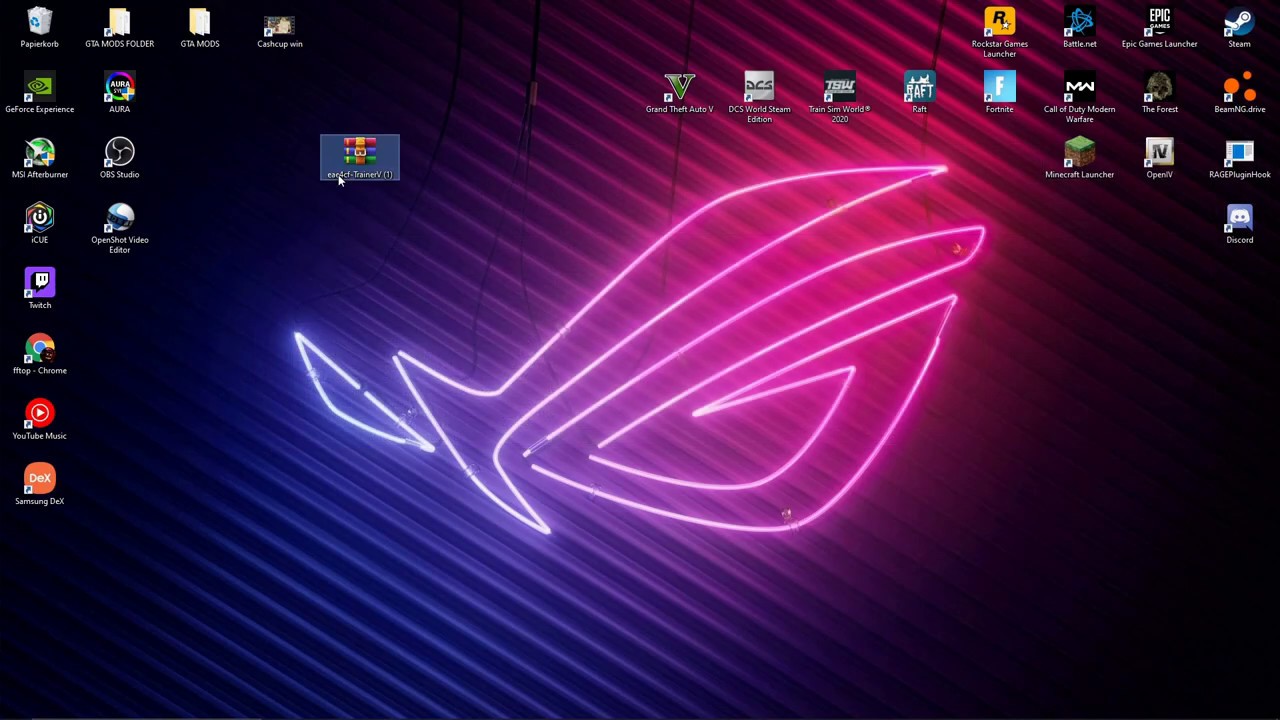Open the GTA MODS FOLDER icon
This screenshot has width=1280, height=720.
point(119,27)
